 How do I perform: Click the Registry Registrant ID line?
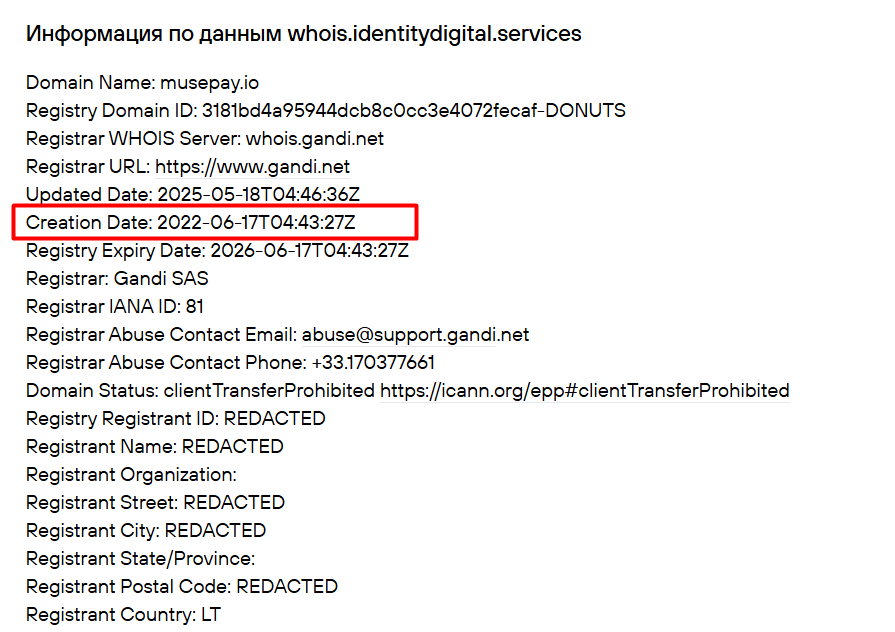click(175, 419)
